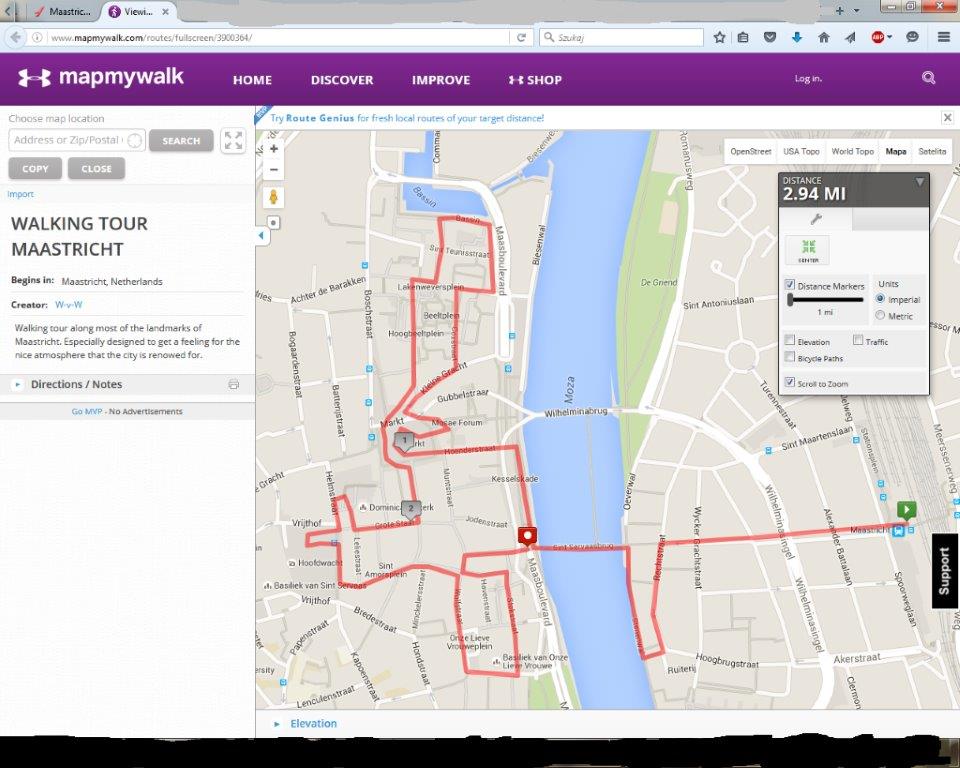The image size is (960, 768).
Task: Switch map to OpenStreet layer
Action: pos(751,151)
